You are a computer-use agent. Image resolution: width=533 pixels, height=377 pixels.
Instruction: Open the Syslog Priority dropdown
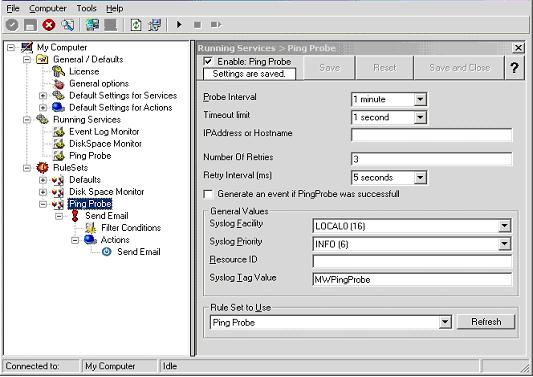point(504,244)
